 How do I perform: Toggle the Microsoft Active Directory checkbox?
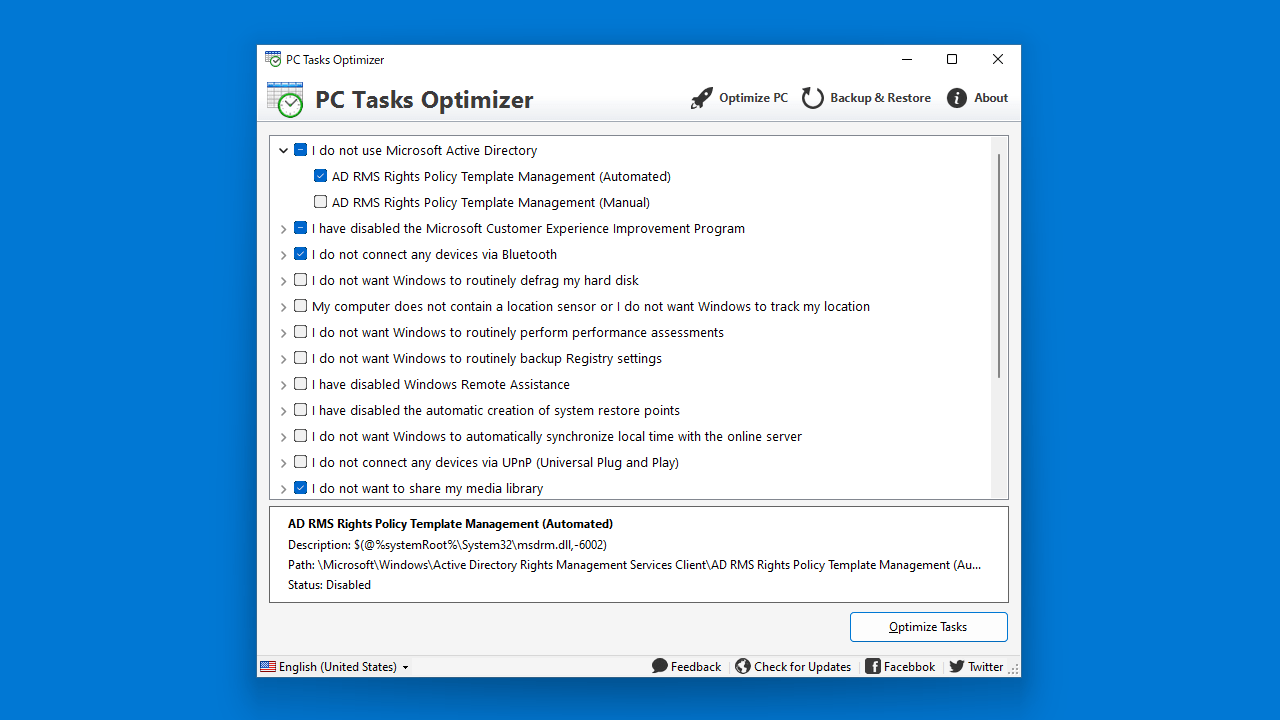pos(300,150)
